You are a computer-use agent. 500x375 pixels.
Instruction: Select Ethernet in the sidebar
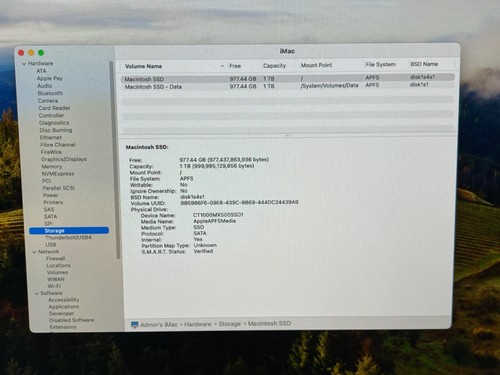pyautogui.click(x=51, y=137)
